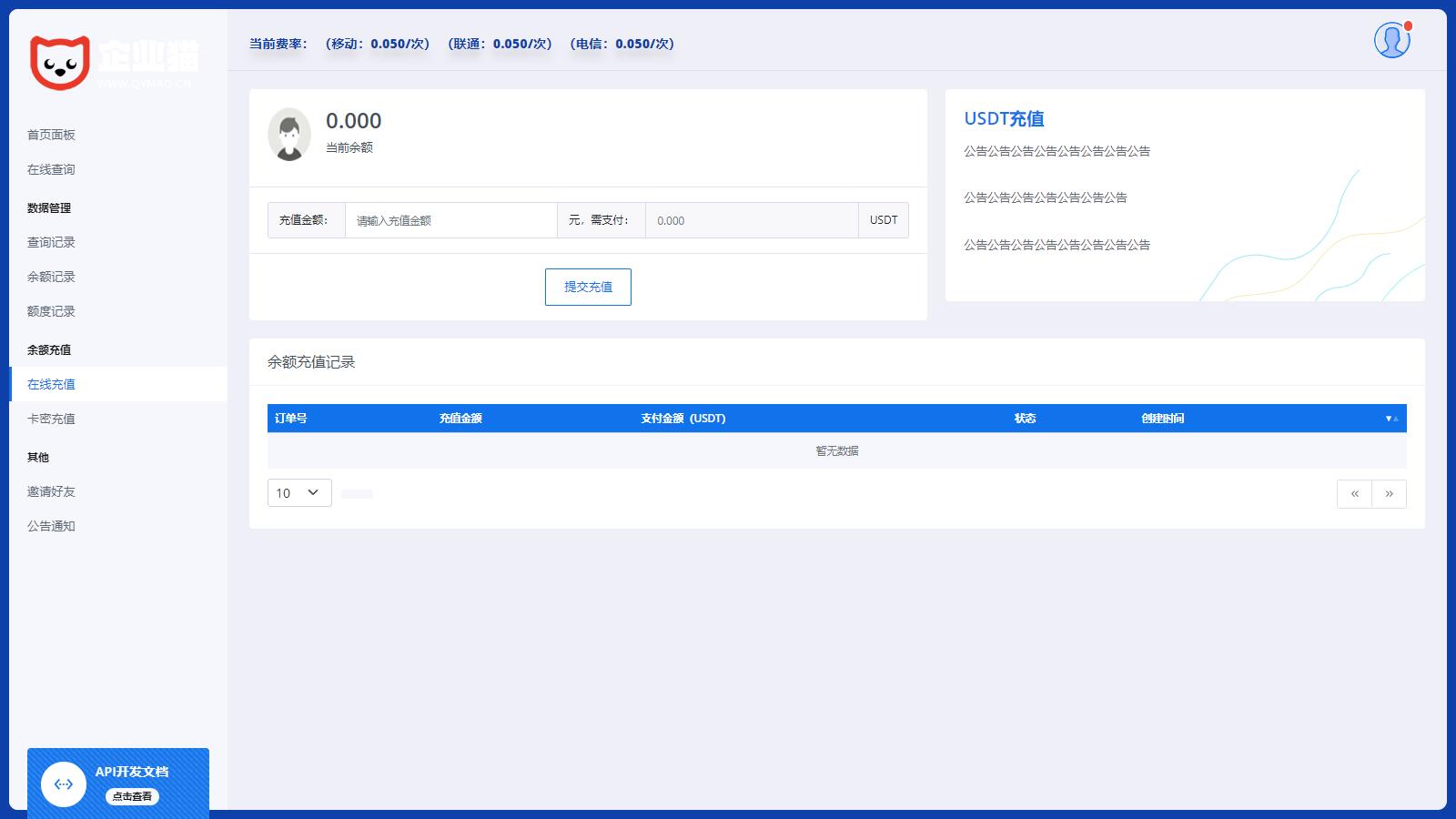Open 查询记录 in the sidebar
Image resolution: width=1456 pixels, height=819 pixels.
tap(51, 242)
